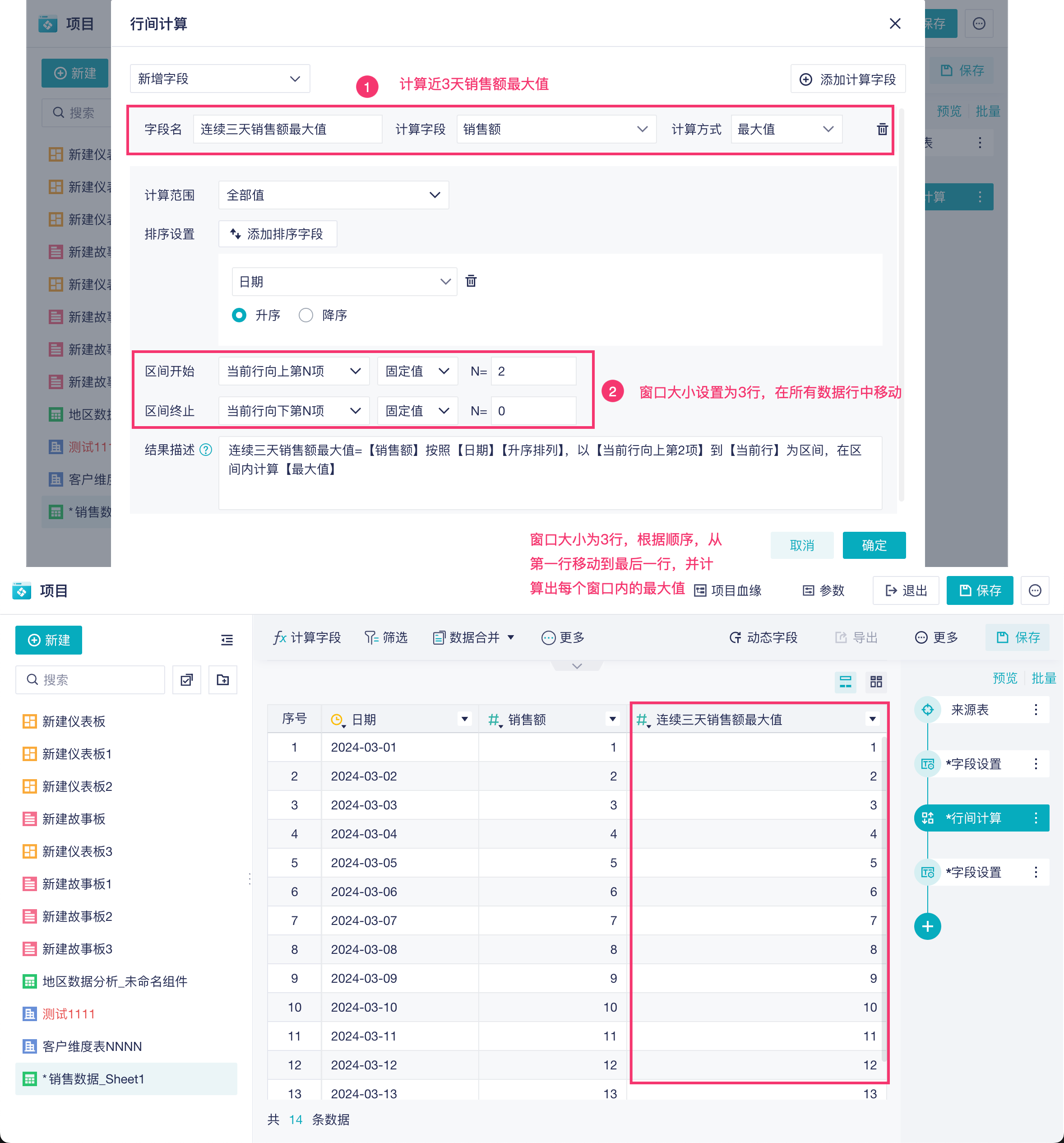
Task: Click 添加计算字段 button
Action: tap(848, 79)
